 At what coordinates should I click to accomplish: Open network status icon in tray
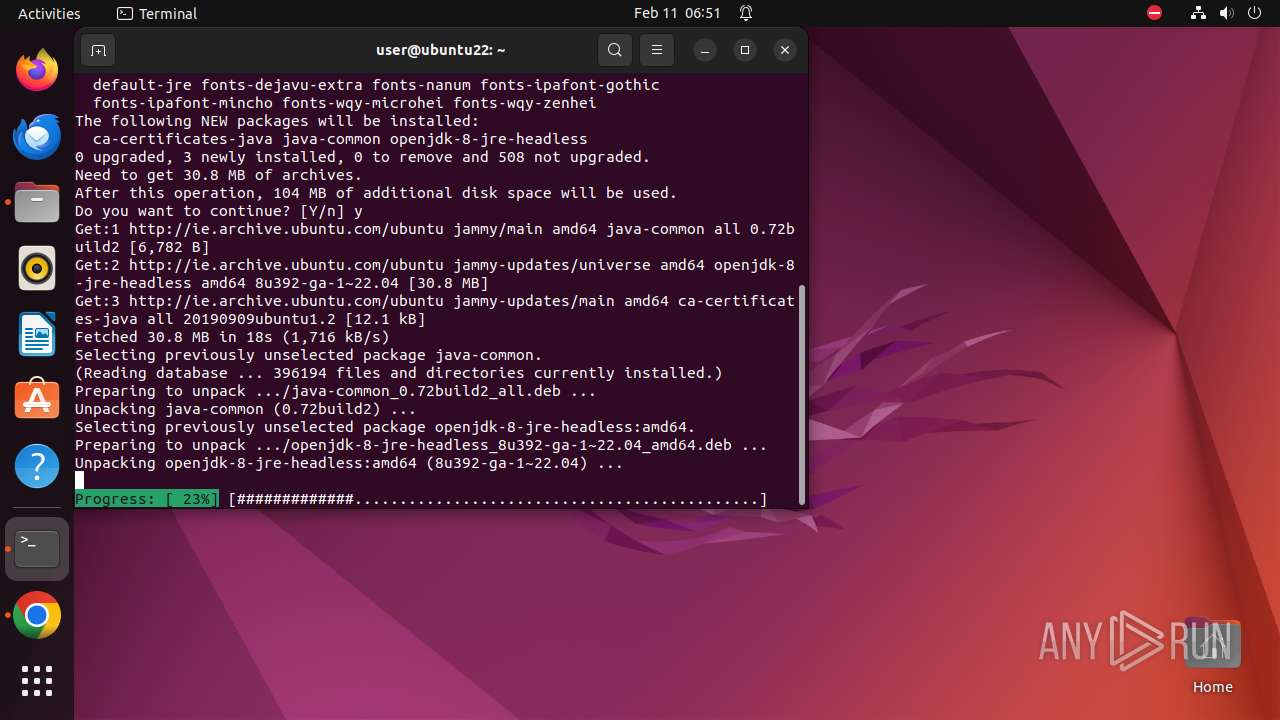[x=1199, y=13]
